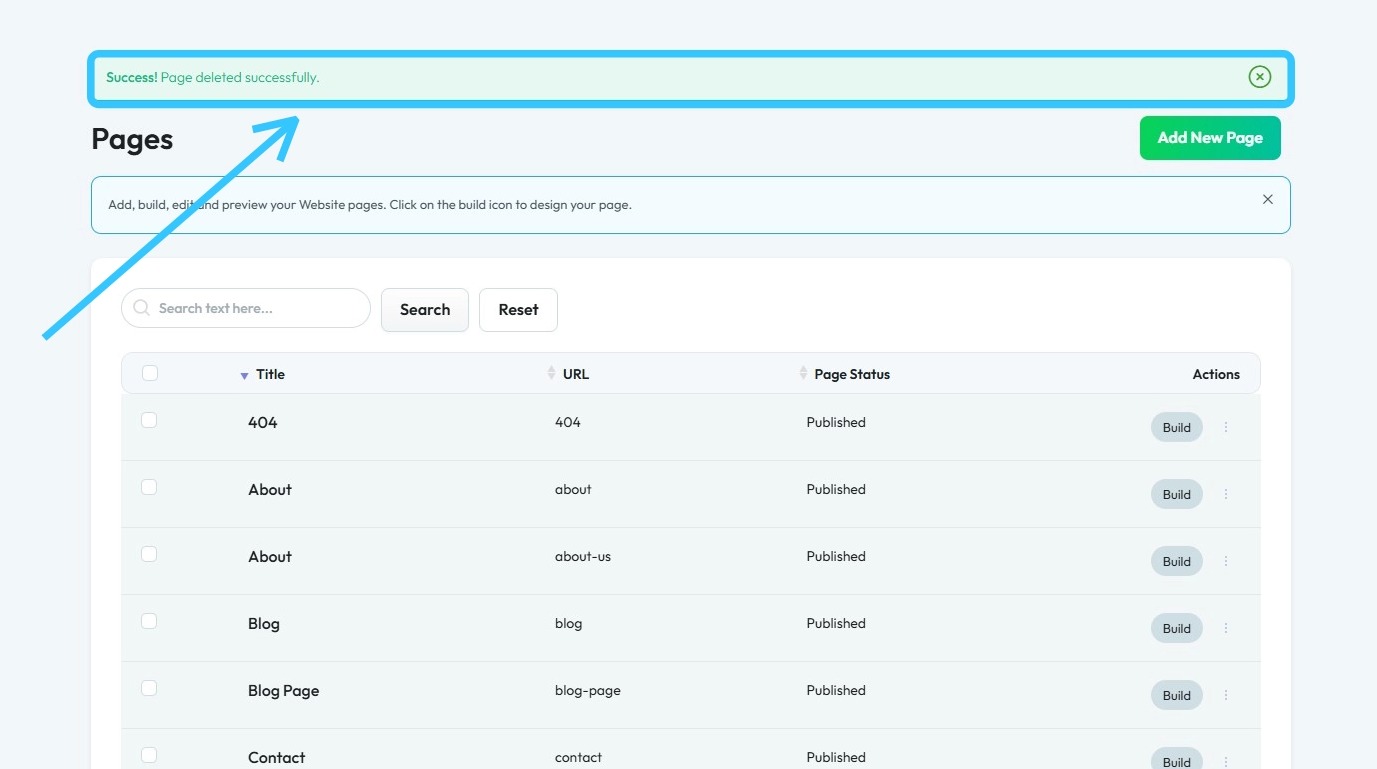Screen dimensions: 1377x769
Task: Dismiss the 'Page deleted successfully' alert
Action: (1259, 77)
